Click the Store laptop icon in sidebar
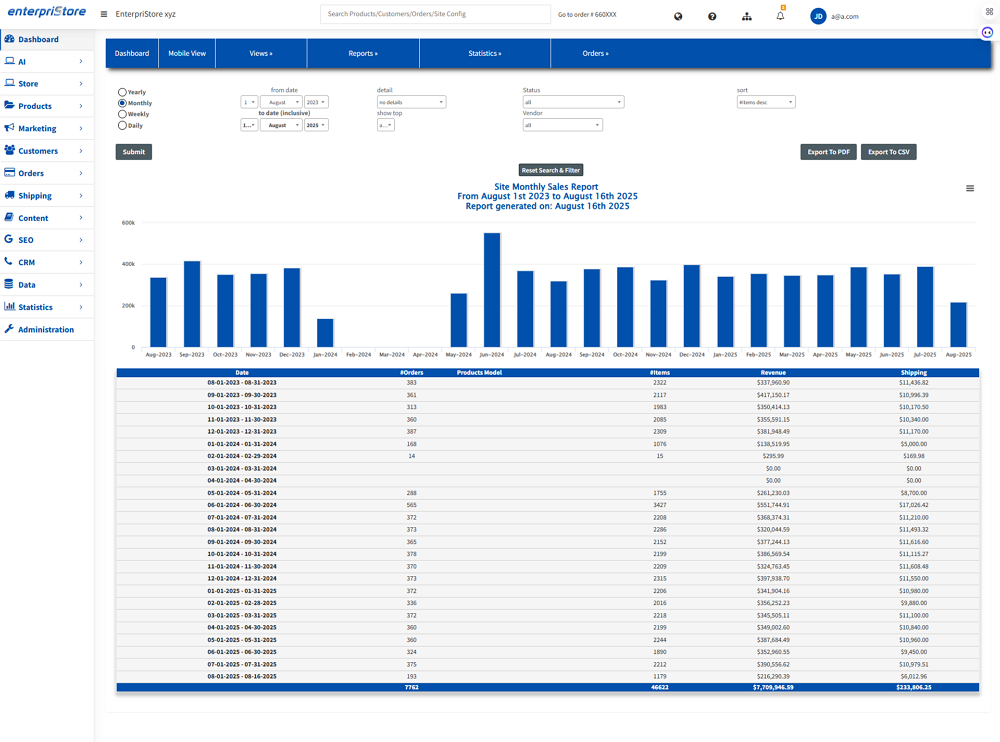1000x742 pixels. pos(10,83)
